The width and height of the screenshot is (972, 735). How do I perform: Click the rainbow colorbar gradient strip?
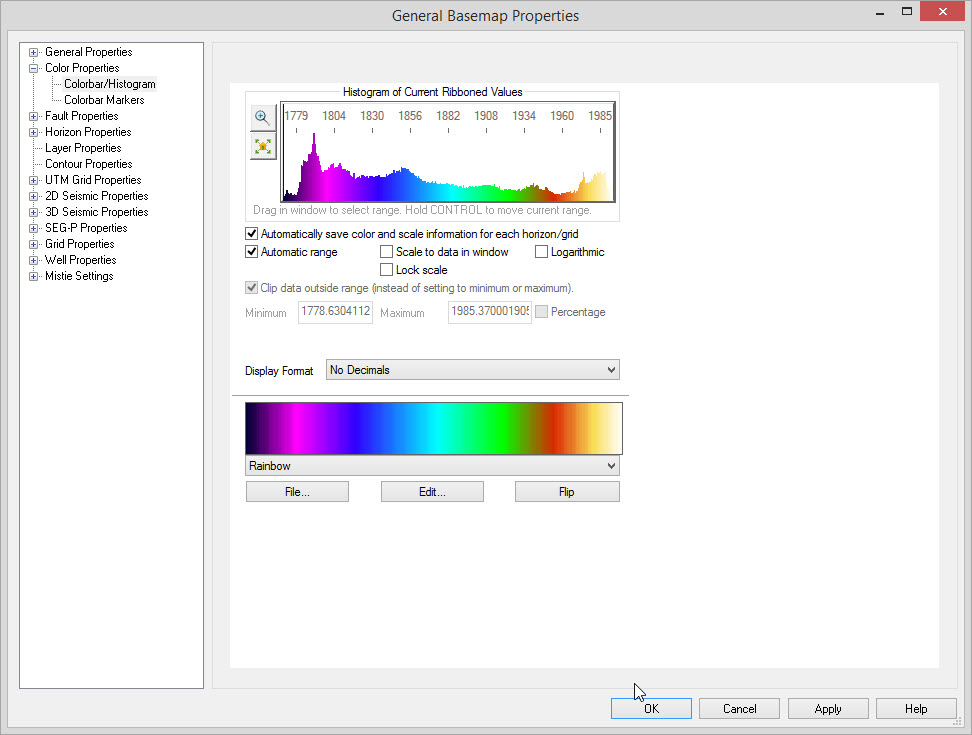coord(433,428)
